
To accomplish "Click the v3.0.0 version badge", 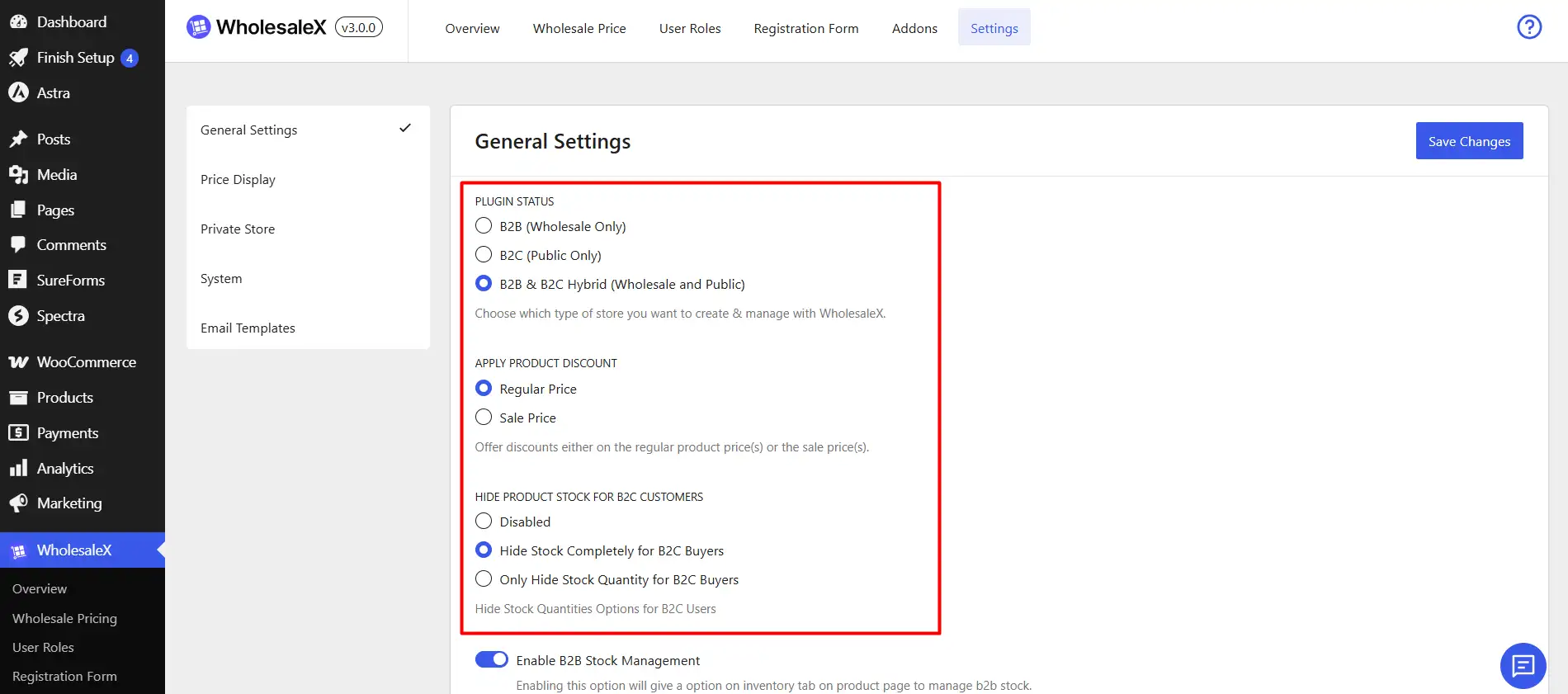I will [359, 27].
